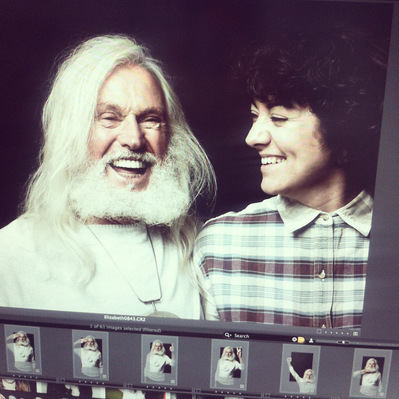
Task: Select the second saluting man thumbnail
Action: tap(90, 354)
